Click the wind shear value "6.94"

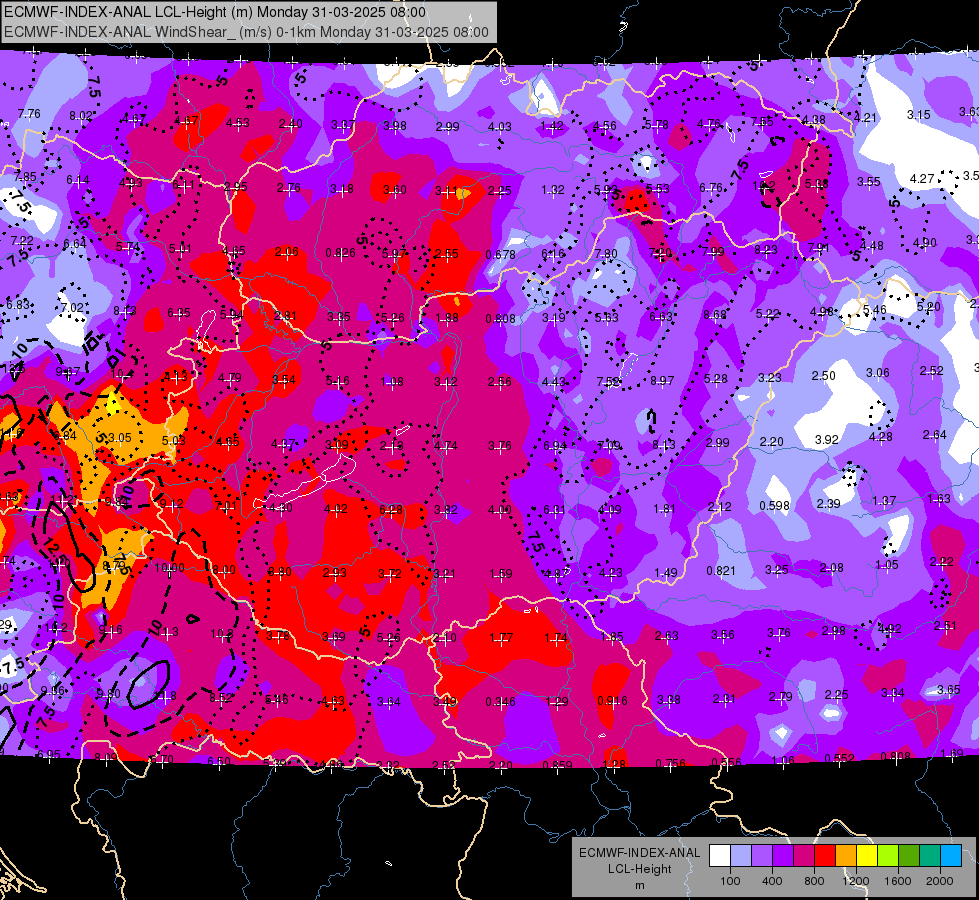pyautogui.click(x=555, y=445)
